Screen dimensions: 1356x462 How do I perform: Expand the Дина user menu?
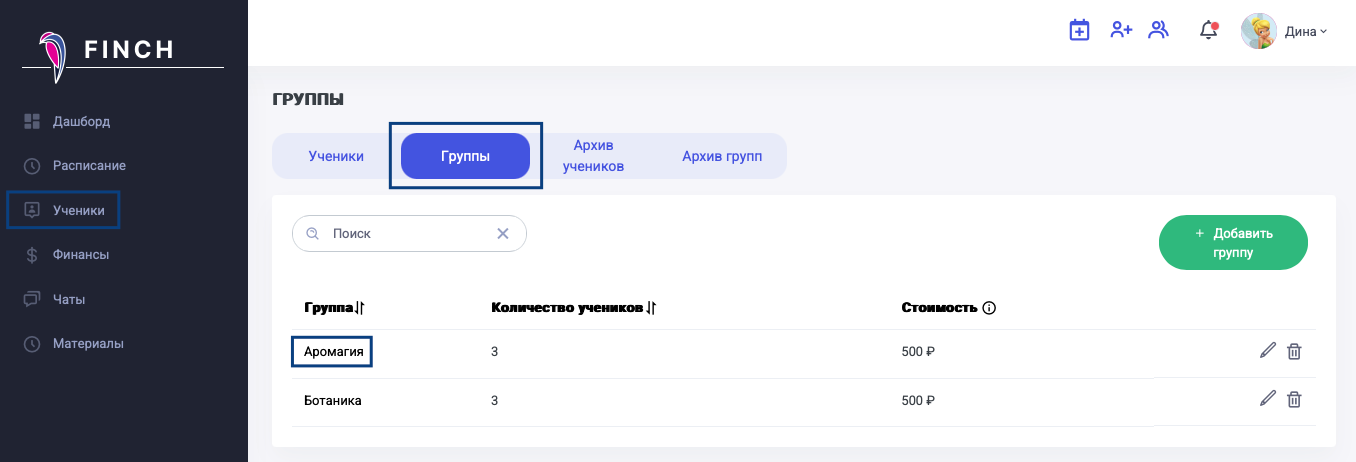pyautogui.click(x=1305, y=31)
